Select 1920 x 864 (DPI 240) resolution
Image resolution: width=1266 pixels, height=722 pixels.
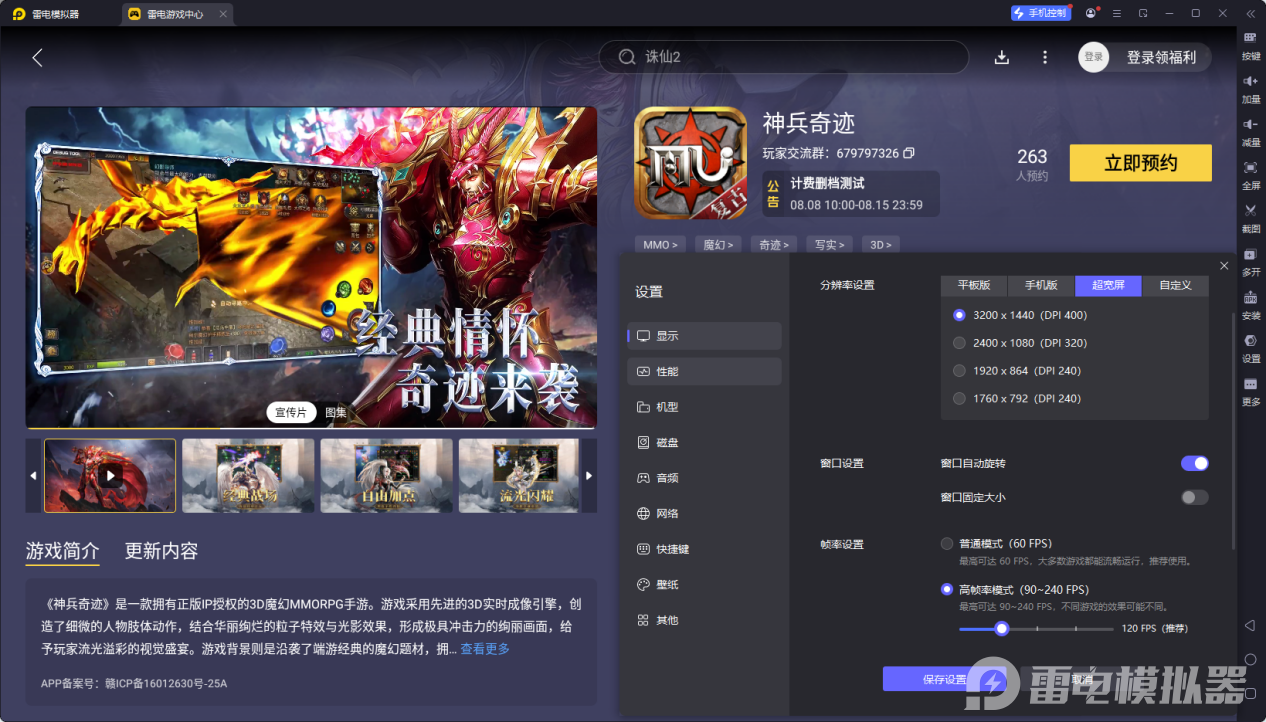pos(960,371)
